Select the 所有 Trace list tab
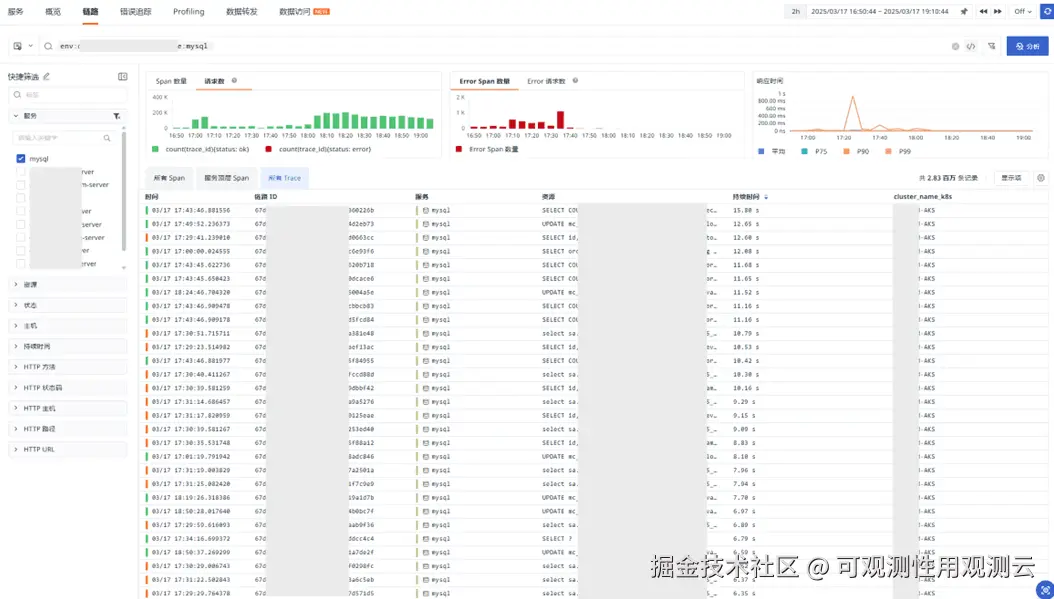This screenshot has height=599, width=1054. (x=284, y=178)
